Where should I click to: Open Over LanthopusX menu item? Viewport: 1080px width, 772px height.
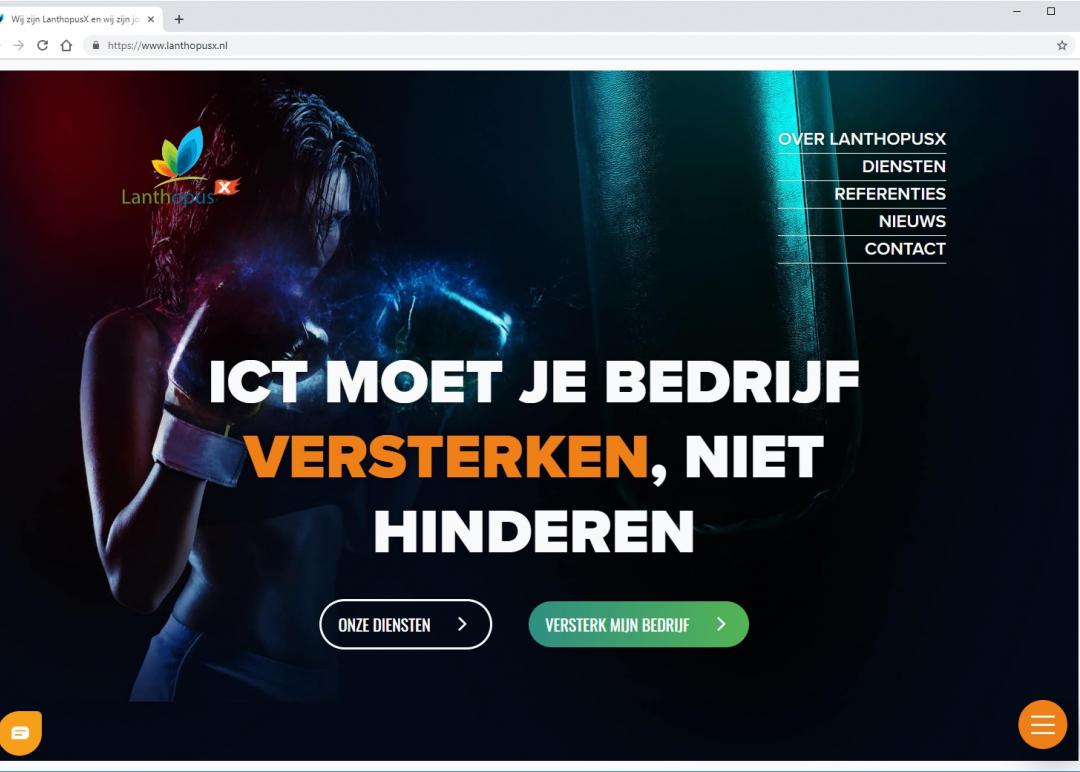tap(862, 139)
